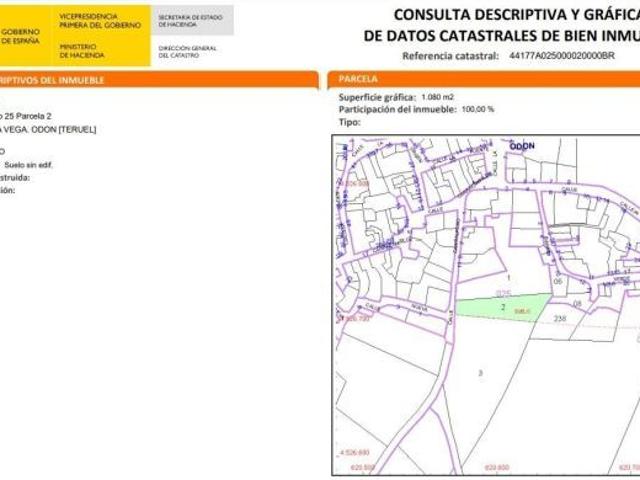Click the 'VEGA. ODON [TERUEL]' address line

tap(49, 130)
